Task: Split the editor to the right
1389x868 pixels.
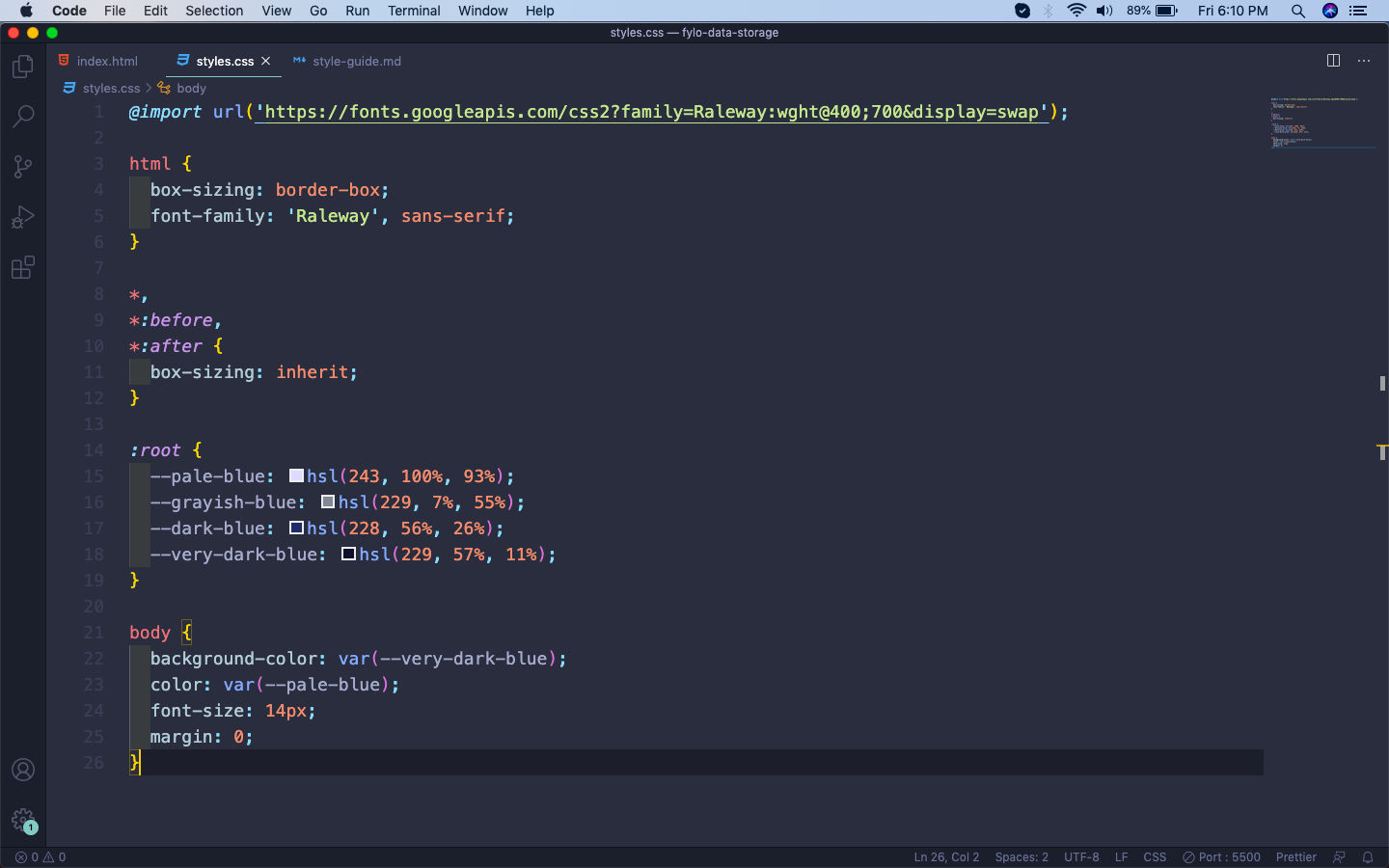Action: (x=1333, y=61)
